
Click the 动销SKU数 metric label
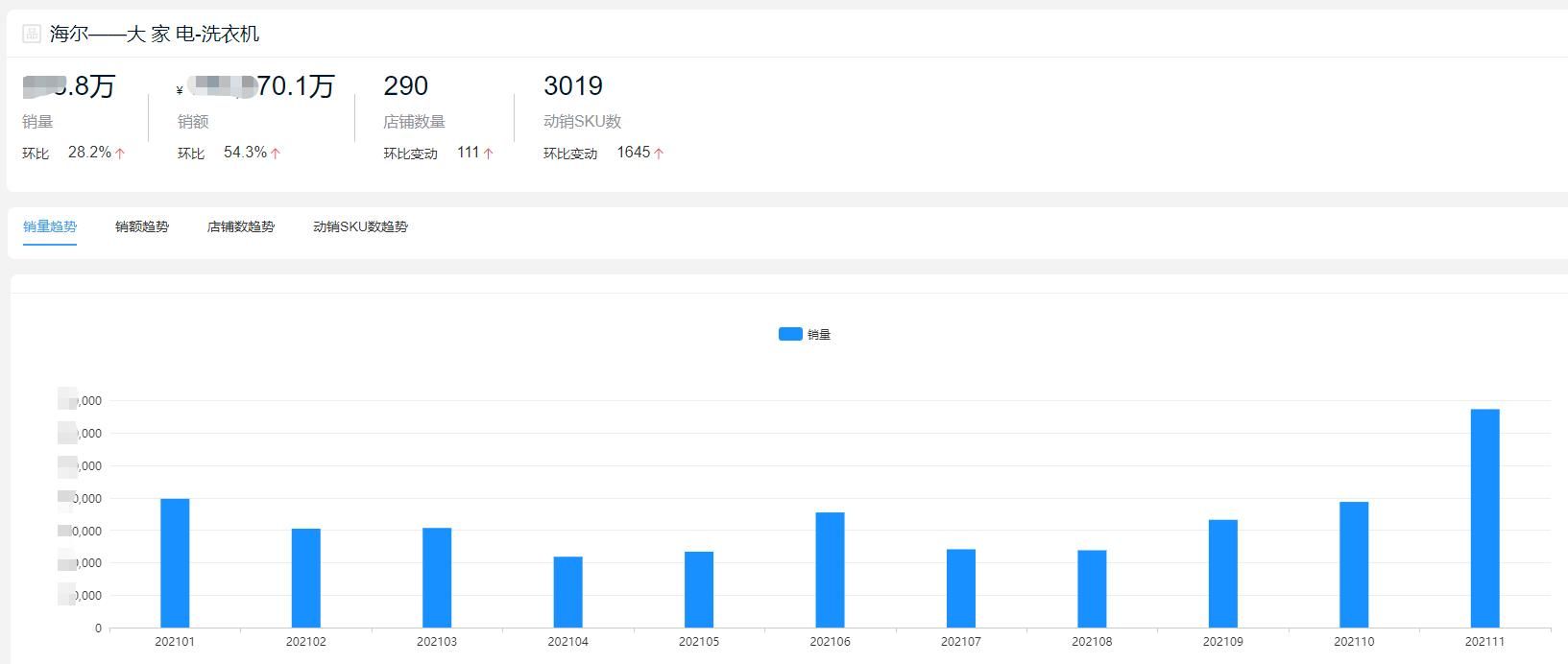pos(583,122)
